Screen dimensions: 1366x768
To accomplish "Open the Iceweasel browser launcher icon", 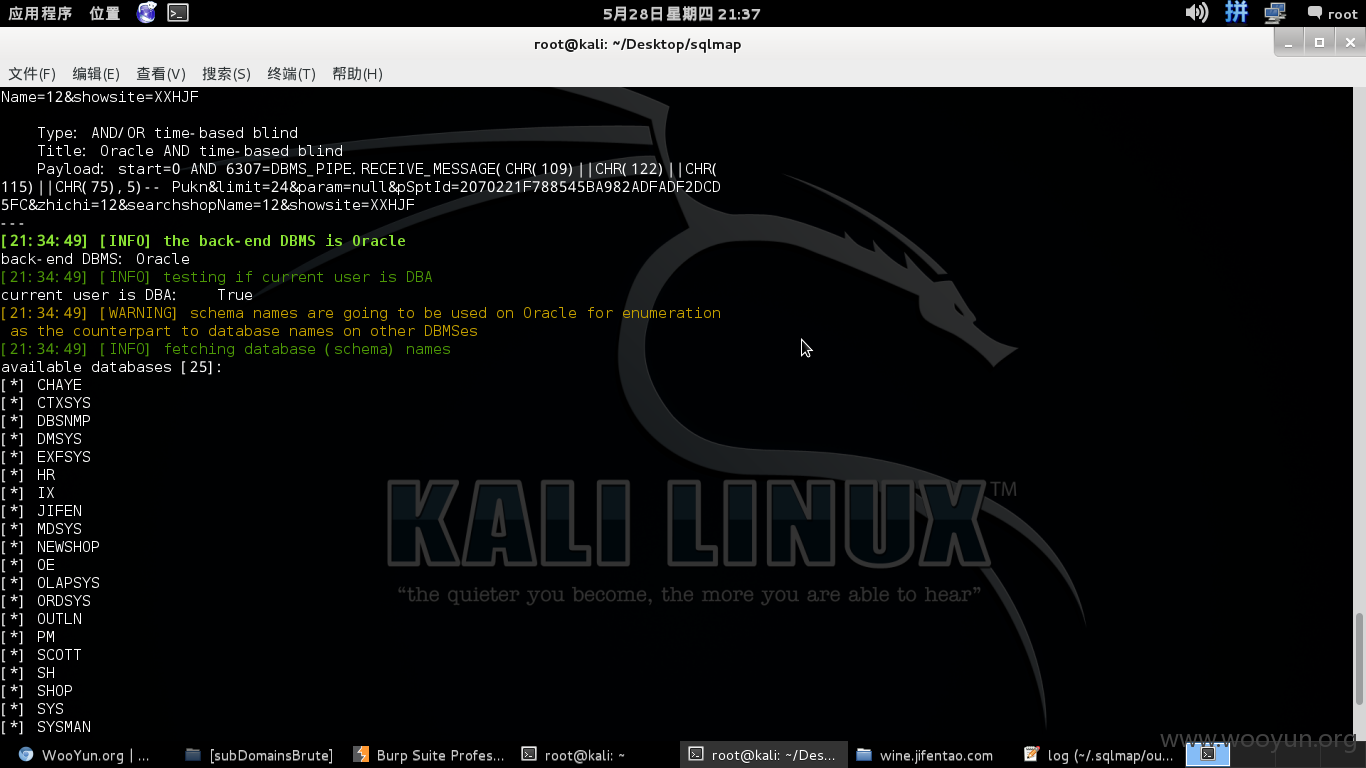I will pos(146,13).
